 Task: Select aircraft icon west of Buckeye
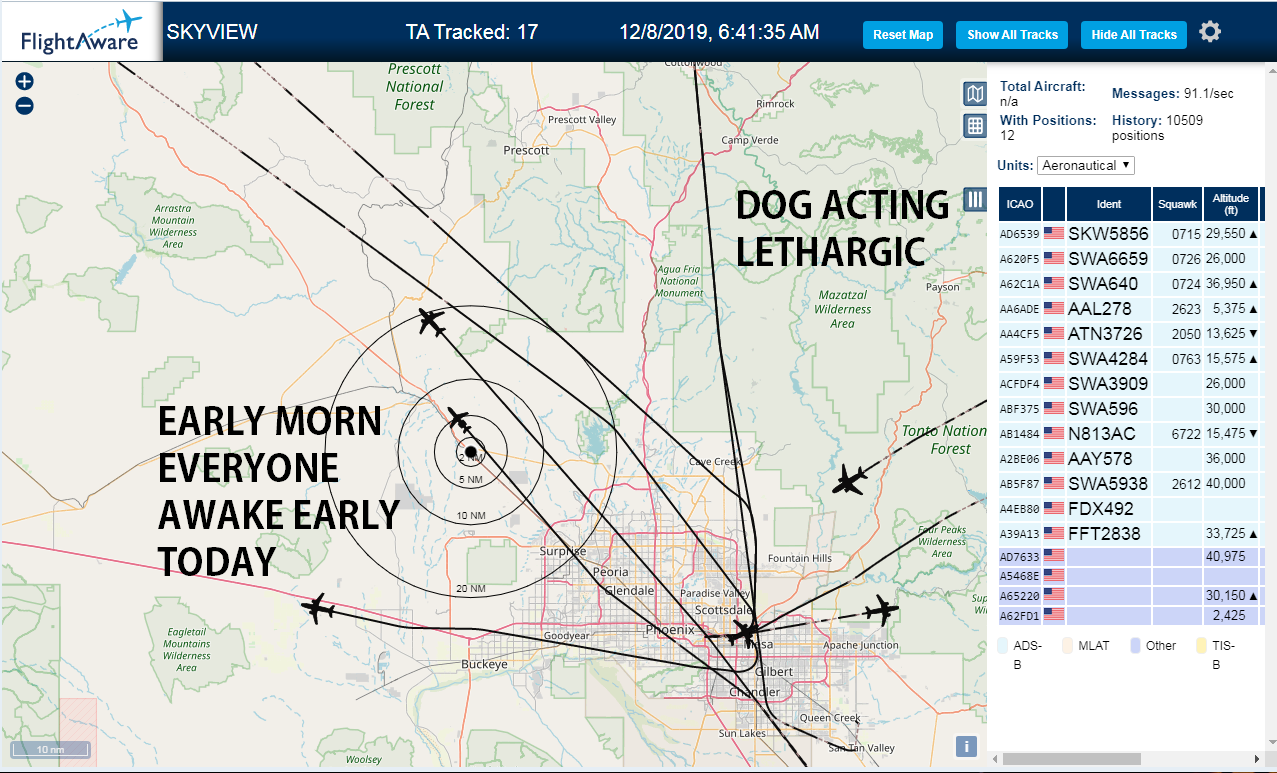[x=318, y=608]
